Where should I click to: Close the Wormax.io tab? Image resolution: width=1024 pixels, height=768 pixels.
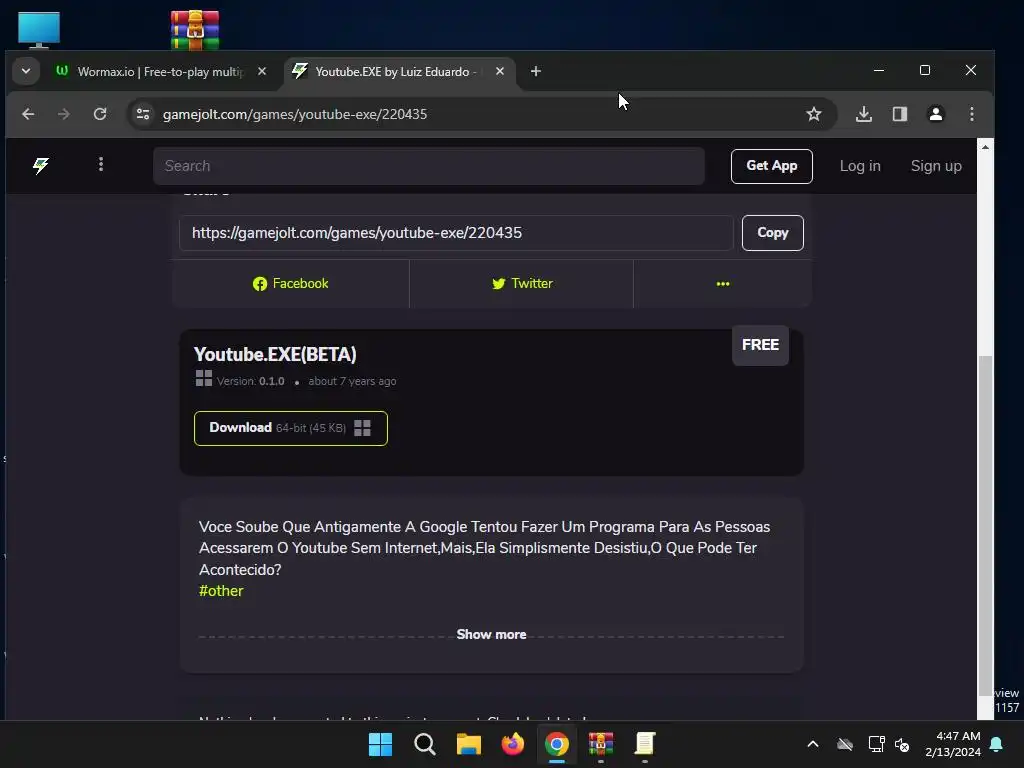(x=262, y=71)
